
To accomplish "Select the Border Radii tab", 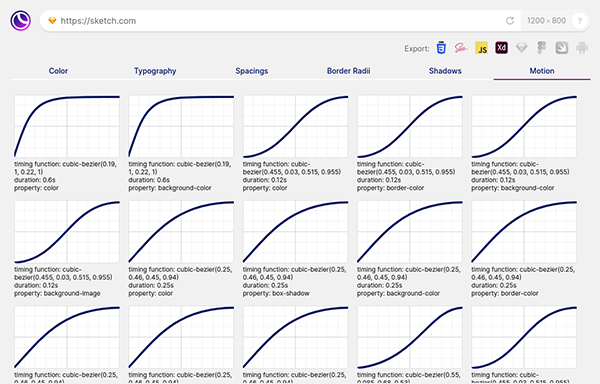I will 348,71.
